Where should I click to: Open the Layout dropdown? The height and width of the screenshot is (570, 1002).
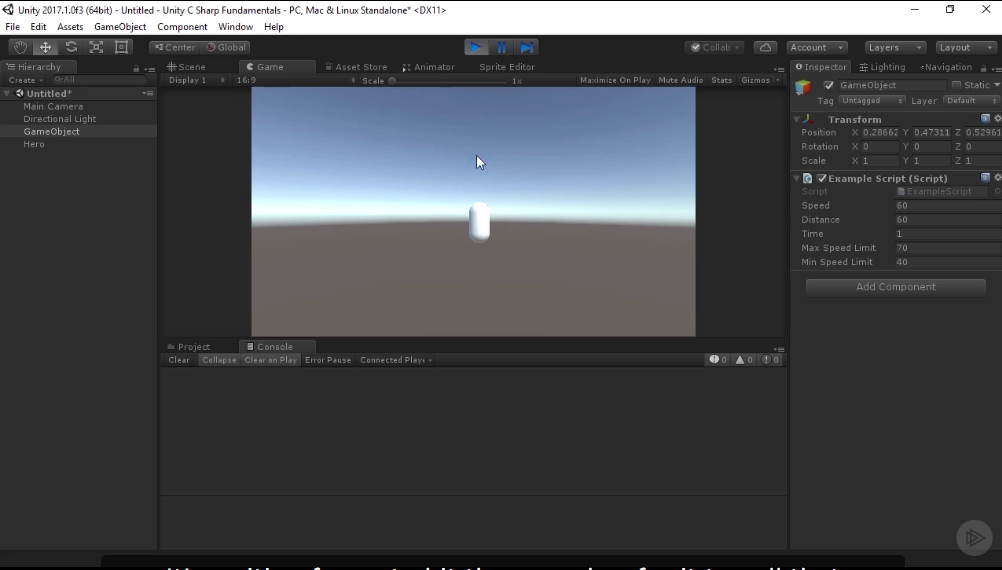pyautogui.click(x=965, y=47)
